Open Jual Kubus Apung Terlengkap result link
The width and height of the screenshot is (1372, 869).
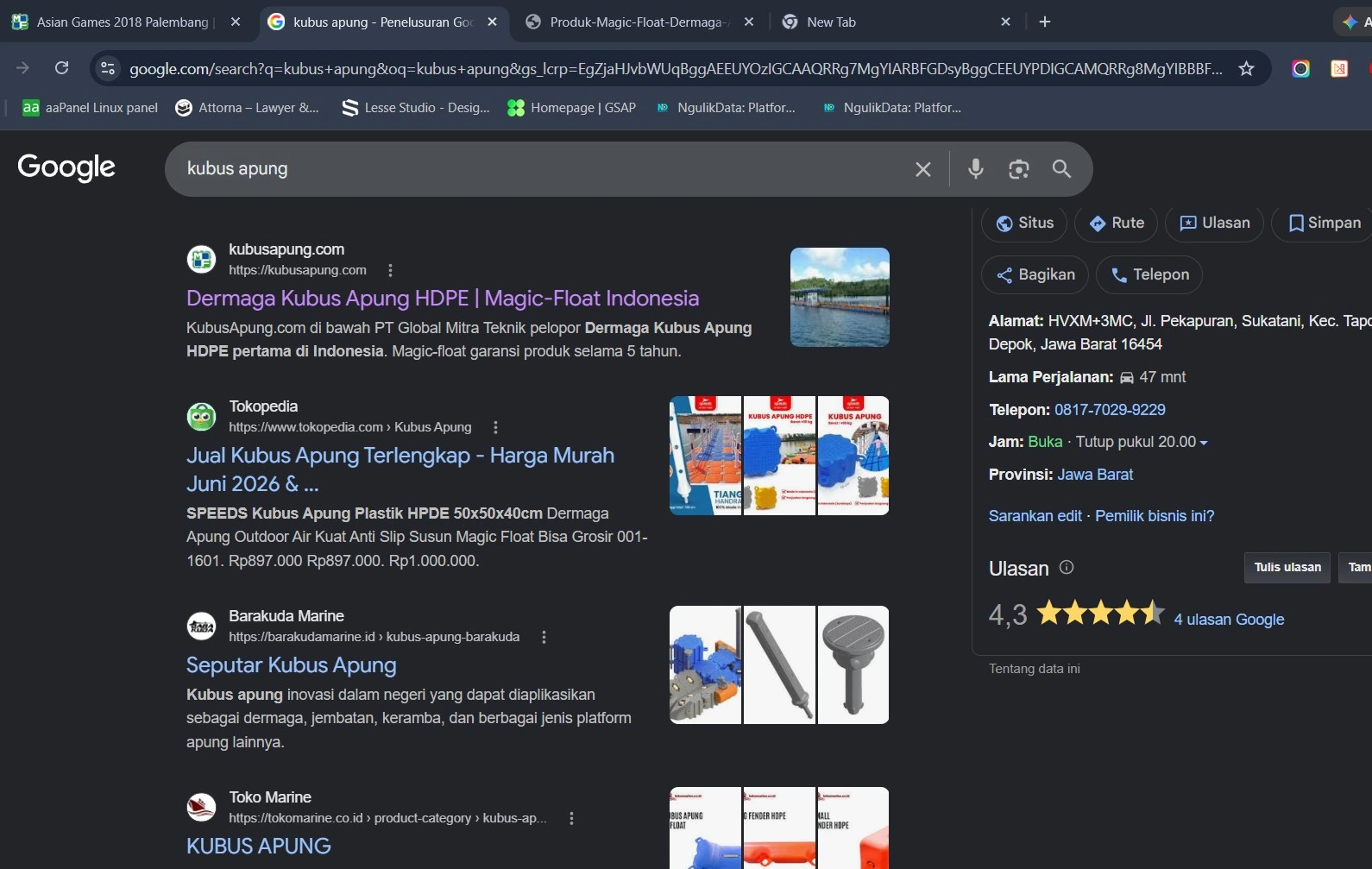(x=400, y=469)
